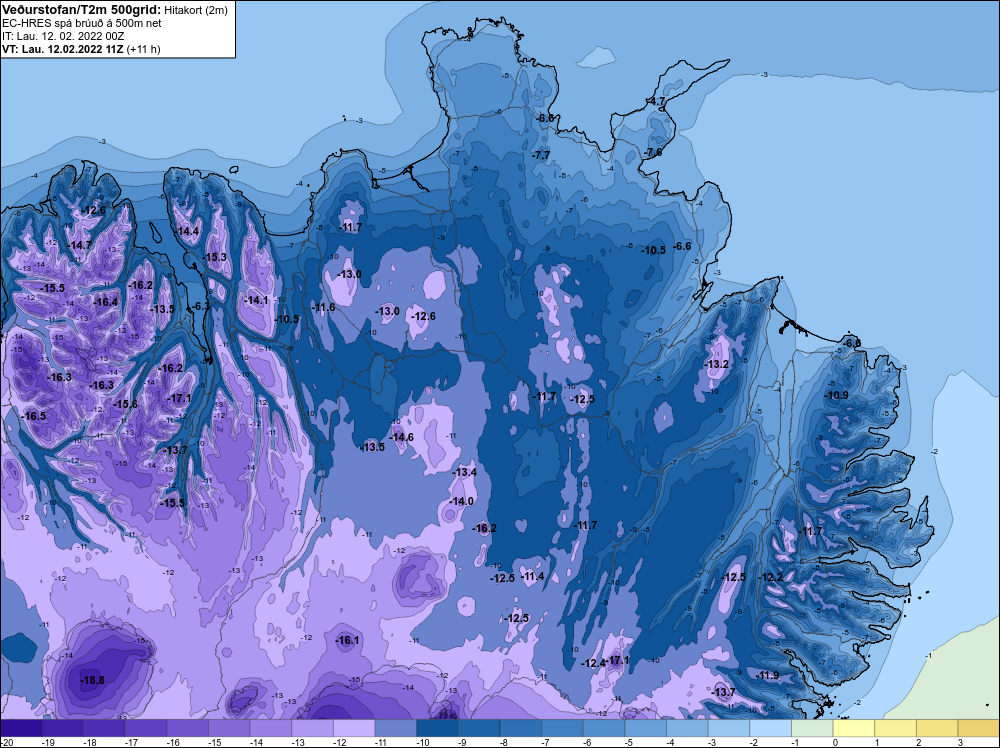This screenshot has height=748, width=1000.
Task: Click the -16.1 temperature label
Action: tap(348, 640)
